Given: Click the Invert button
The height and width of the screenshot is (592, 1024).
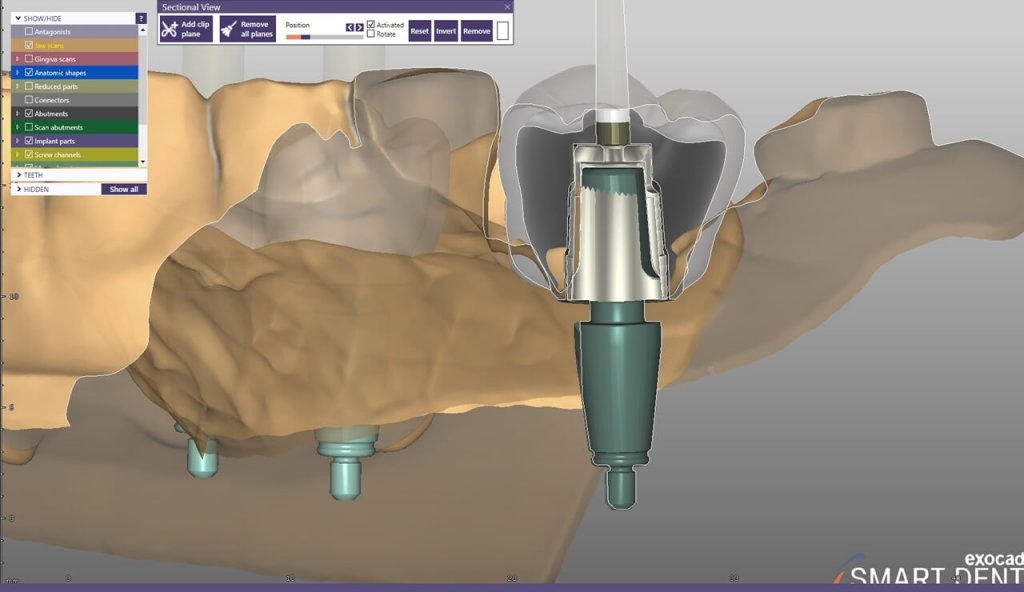Looking at the screenshot, I should (446, 31).
